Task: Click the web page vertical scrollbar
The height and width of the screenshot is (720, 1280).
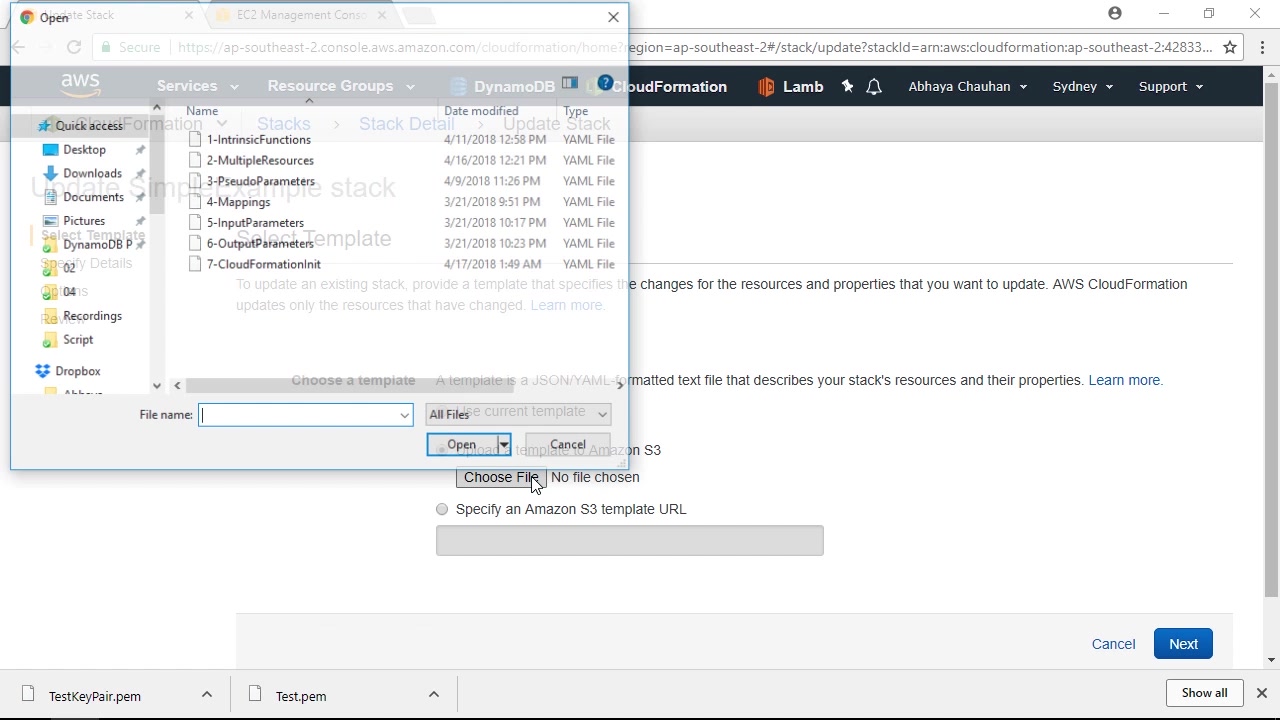Action: click(1272, 340)
